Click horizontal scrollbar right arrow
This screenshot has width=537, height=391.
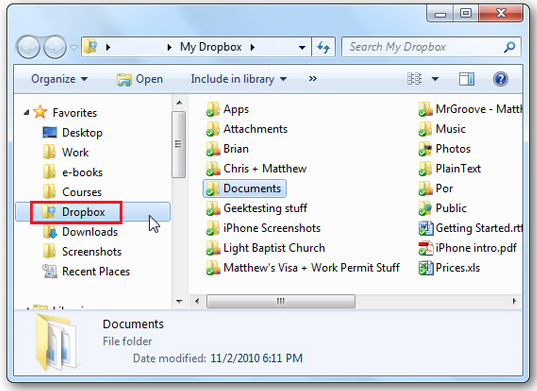click(514, 301)
